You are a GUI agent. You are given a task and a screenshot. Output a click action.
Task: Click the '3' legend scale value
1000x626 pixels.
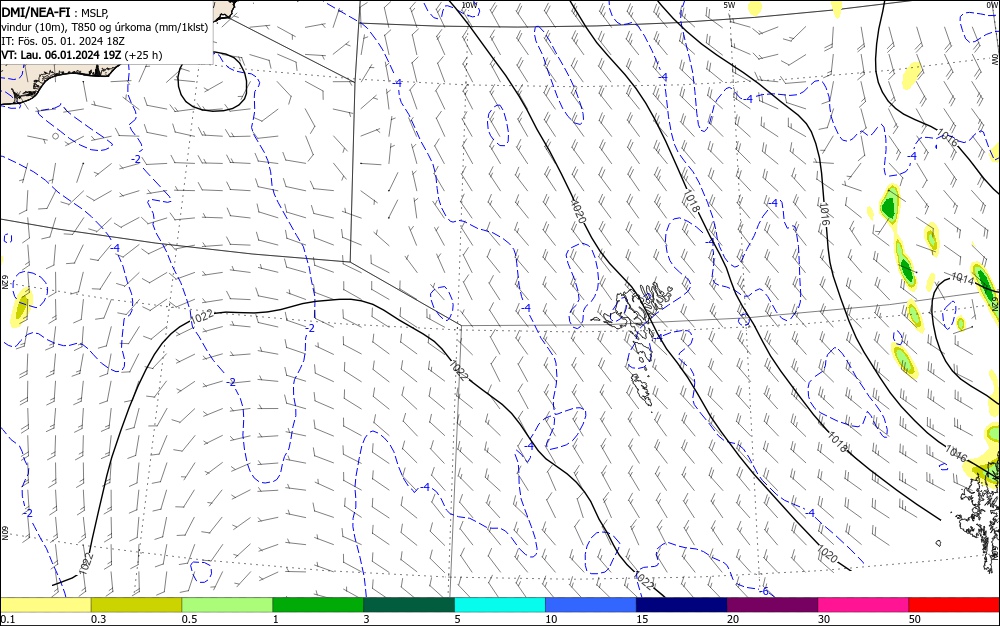[x=367, y=619]
